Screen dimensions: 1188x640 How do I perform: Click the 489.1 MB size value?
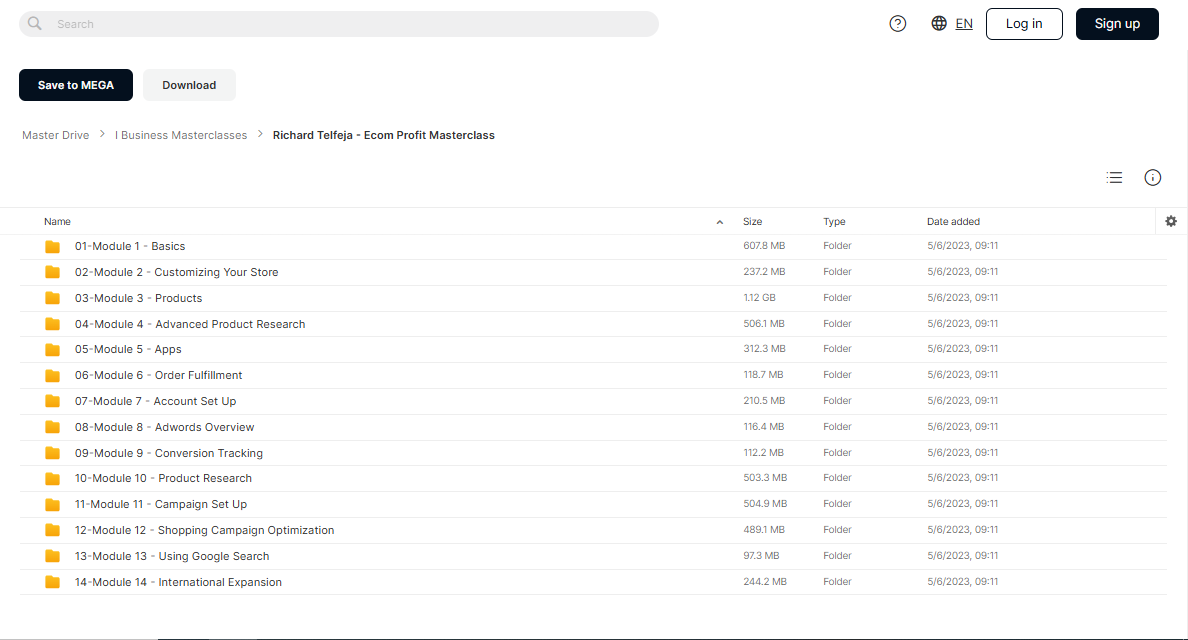[x=764, y=529]
